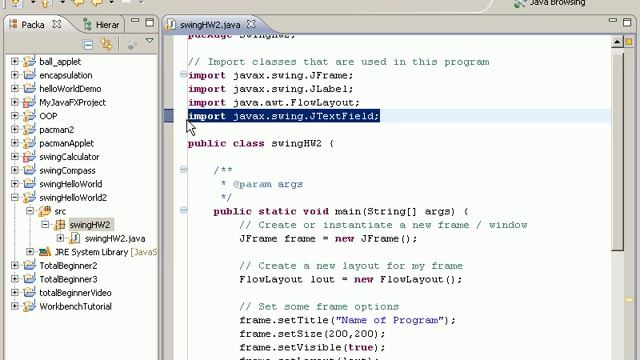Image resolution: width=640 pixels, height=360 pixels.
Task: Expand the ball_applet project
Action: tap(15, 62)
